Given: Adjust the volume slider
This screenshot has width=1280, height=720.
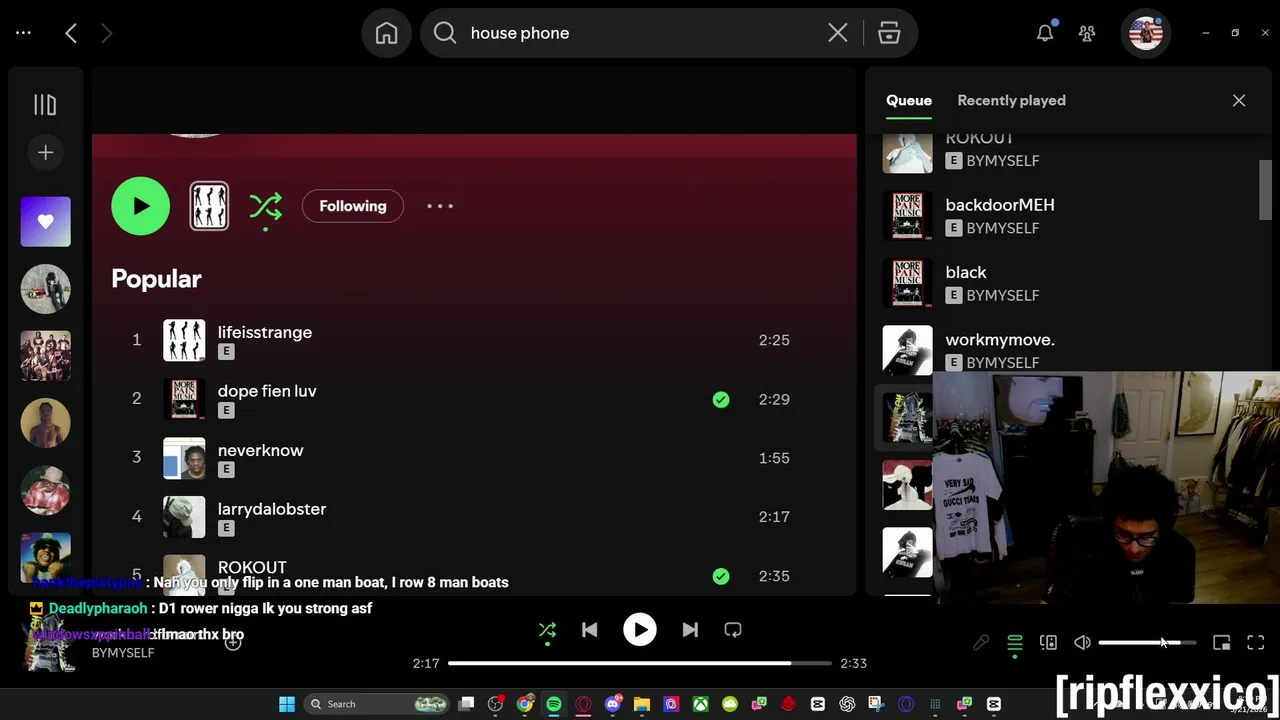Looking at the screenshot, I should pyautogui.click(x=1147, y=643).
